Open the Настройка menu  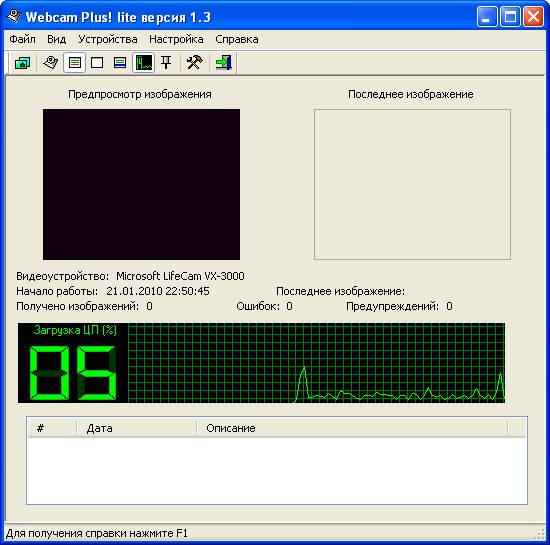point(176,39)
